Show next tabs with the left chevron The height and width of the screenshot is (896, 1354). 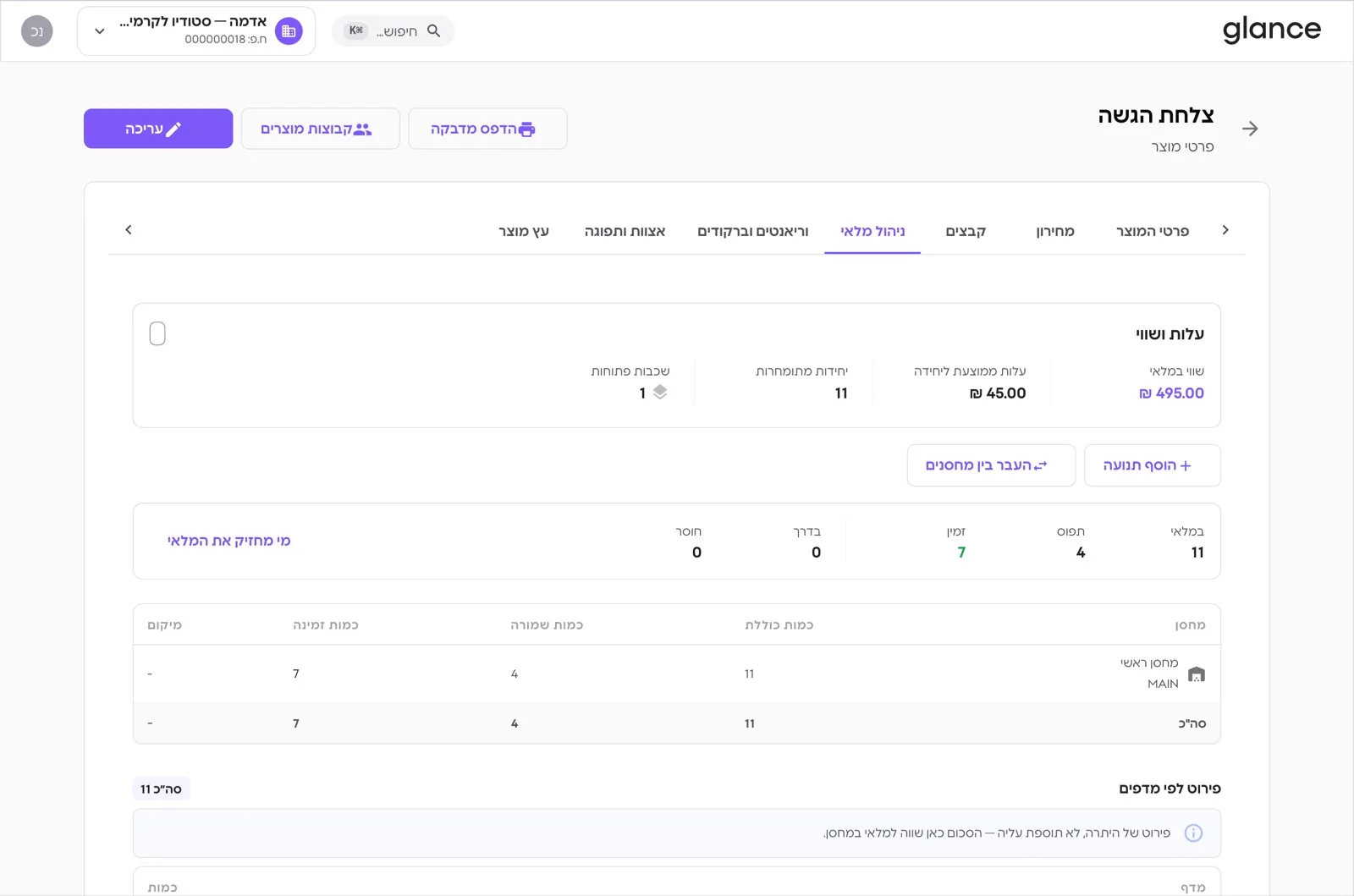tap(129, 230)
